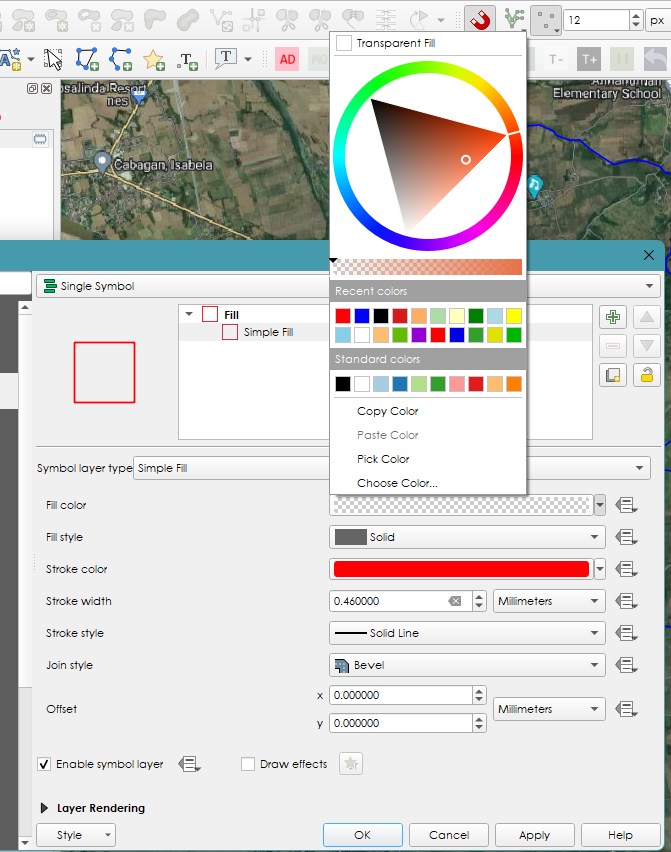Uncheck Enable symbol layer
The height and width of the screenshot is (852, 671).
[44, 764]
